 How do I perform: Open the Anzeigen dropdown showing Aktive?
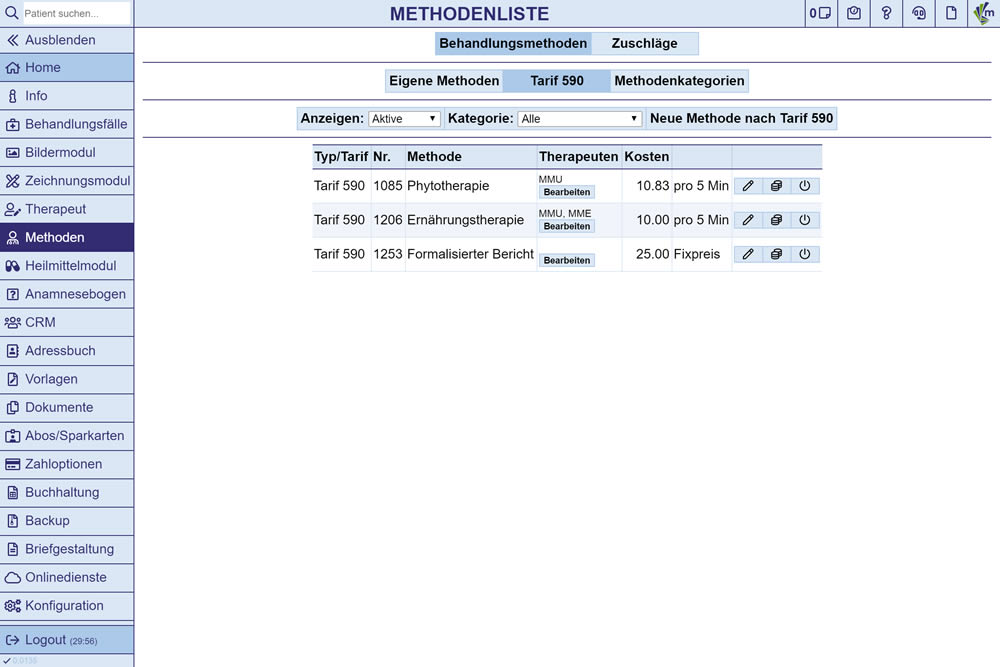click(404, 119)
